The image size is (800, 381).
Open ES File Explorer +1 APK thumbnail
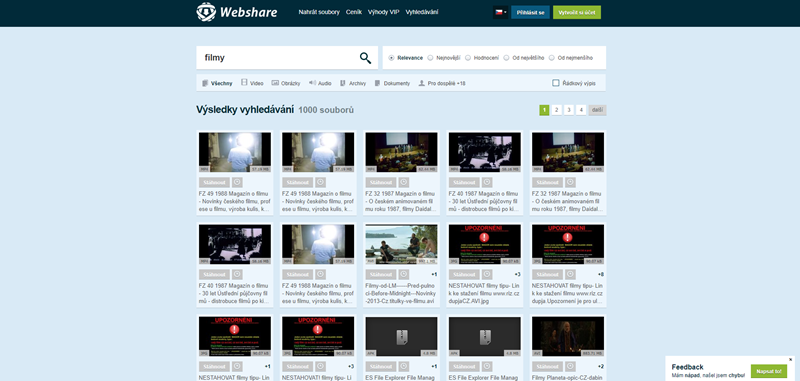click(x=402, y=337)
